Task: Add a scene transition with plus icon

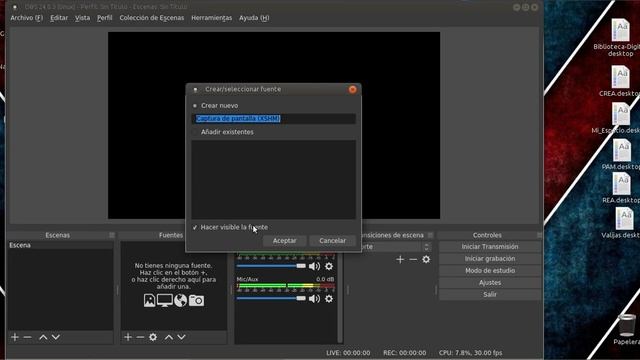Action: [400, 260]
